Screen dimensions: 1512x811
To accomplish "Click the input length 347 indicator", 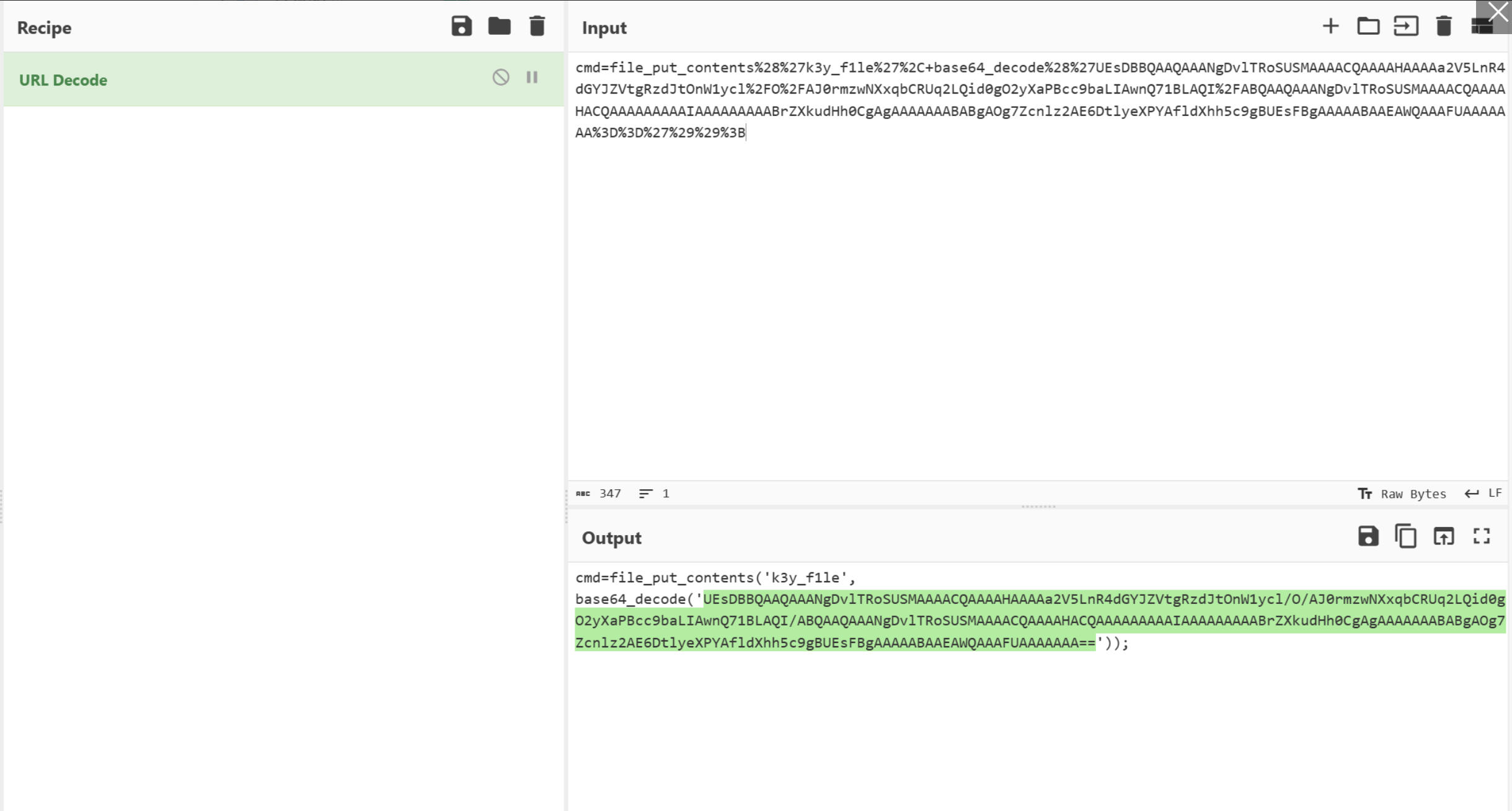I will click(598, 494).
